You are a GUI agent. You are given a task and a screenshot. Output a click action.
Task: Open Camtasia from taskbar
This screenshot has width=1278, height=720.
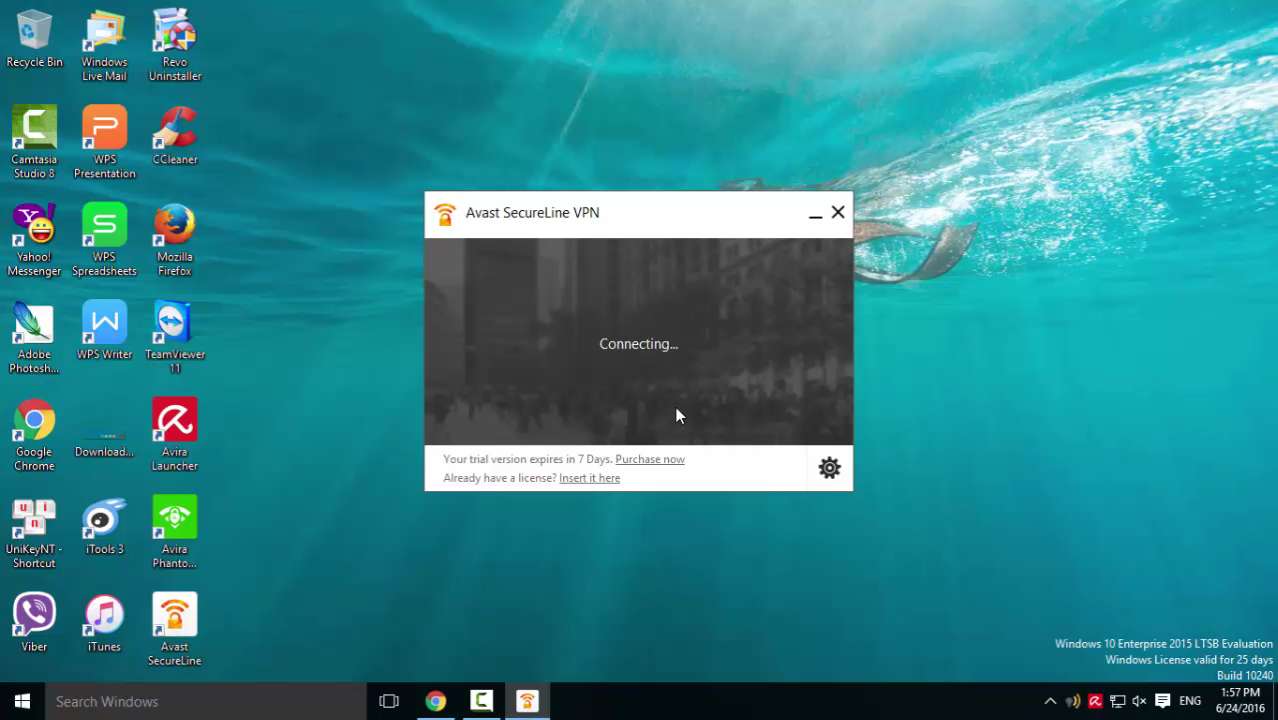pyautogui.click(x=481, y=701)
